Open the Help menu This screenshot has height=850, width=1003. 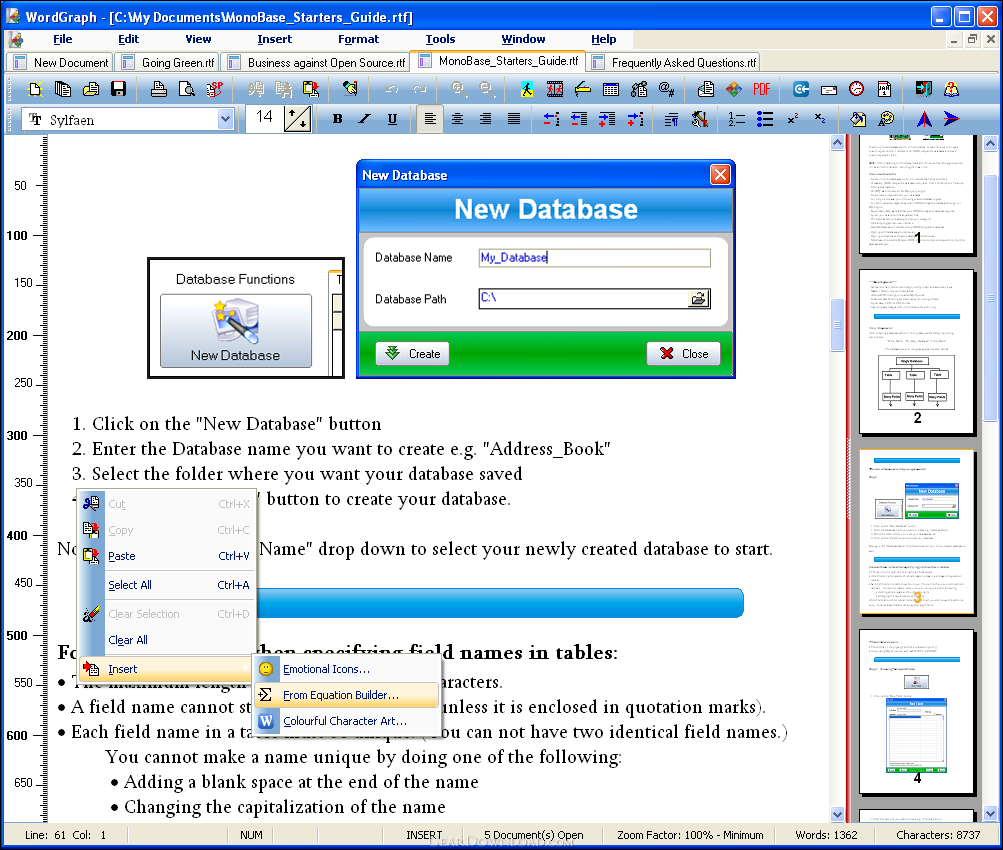point(603,39)
